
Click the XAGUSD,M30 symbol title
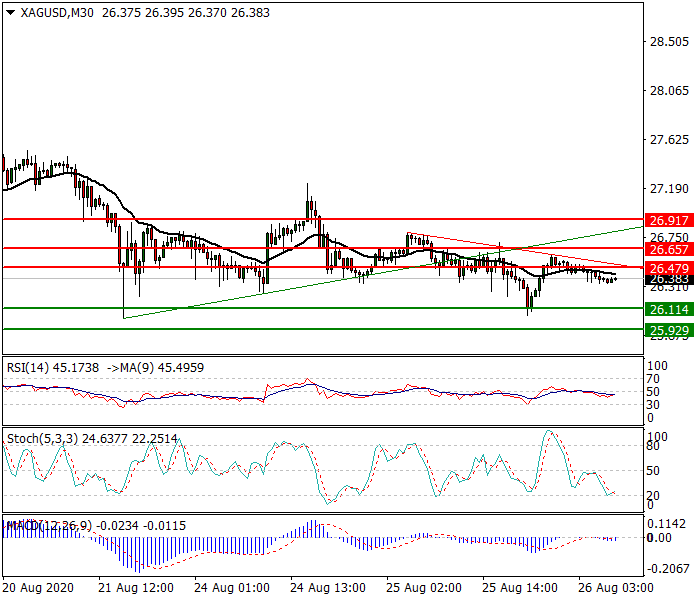click(x=57, y=13)
